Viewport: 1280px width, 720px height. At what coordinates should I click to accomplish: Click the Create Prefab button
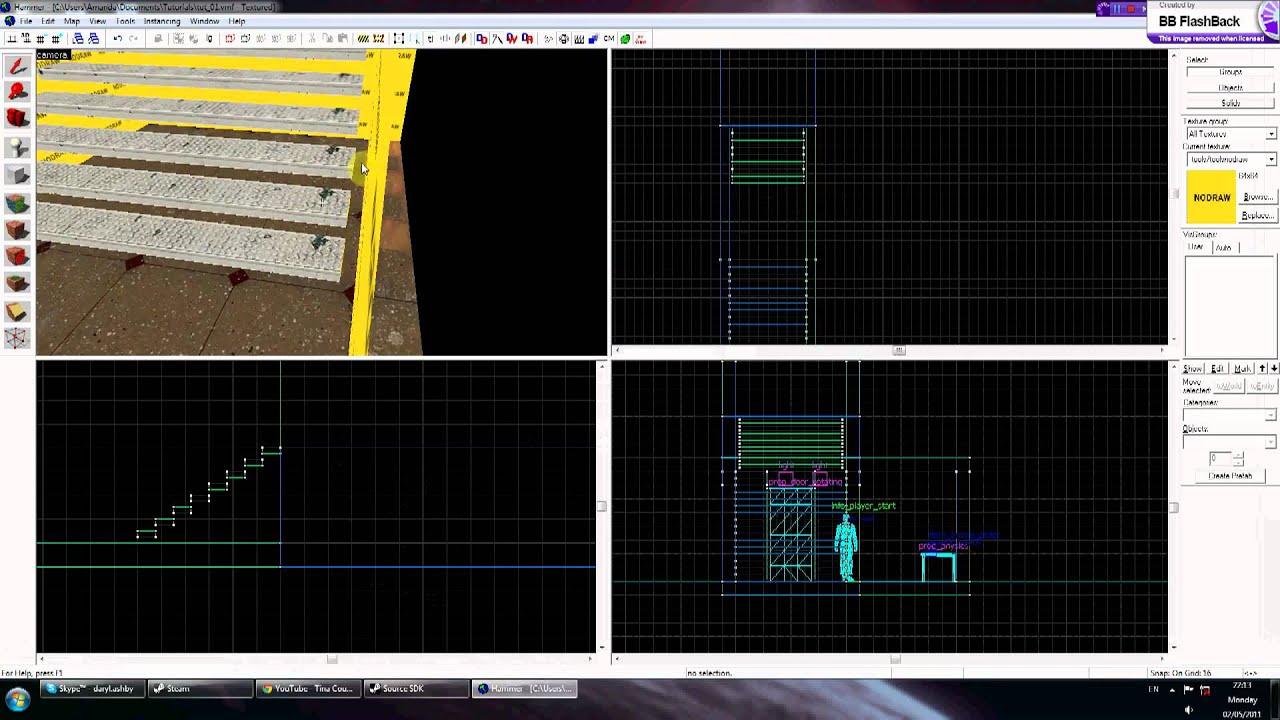[x=1230, y=476]
